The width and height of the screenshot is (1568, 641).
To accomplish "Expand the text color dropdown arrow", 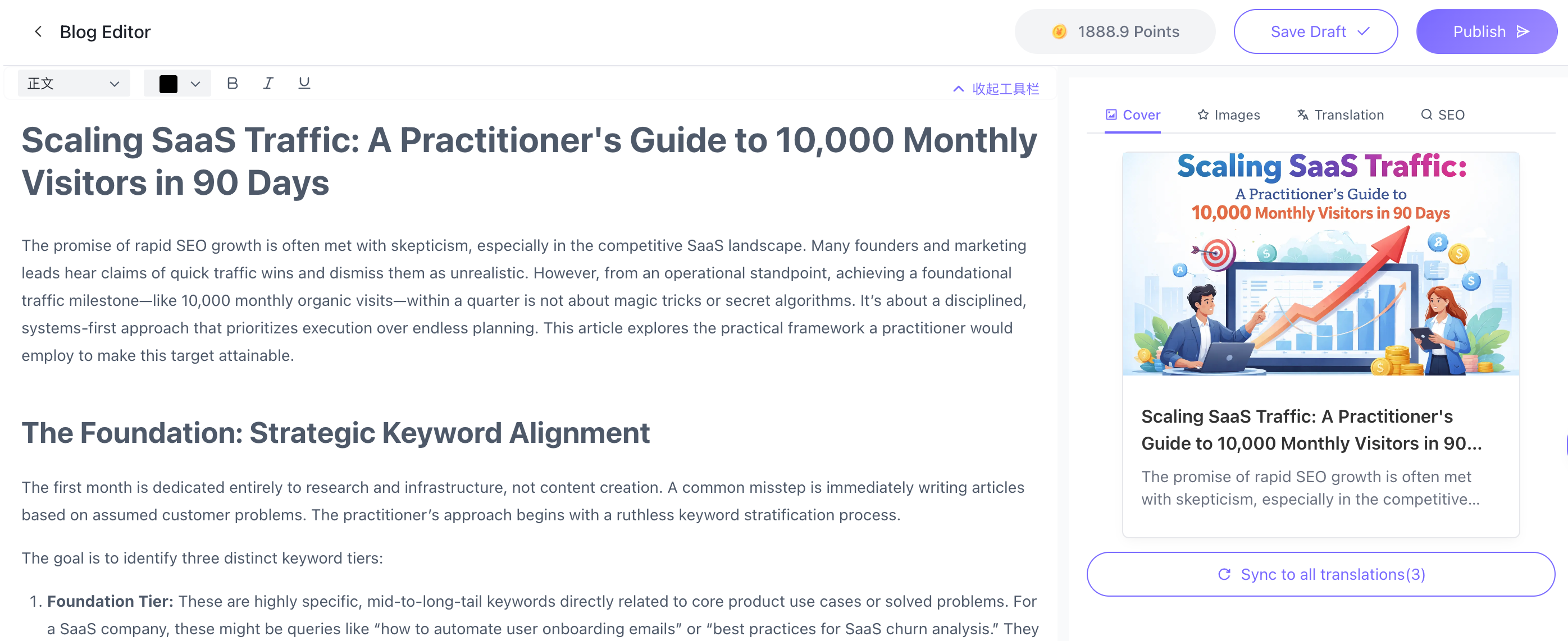I will 195,84.
